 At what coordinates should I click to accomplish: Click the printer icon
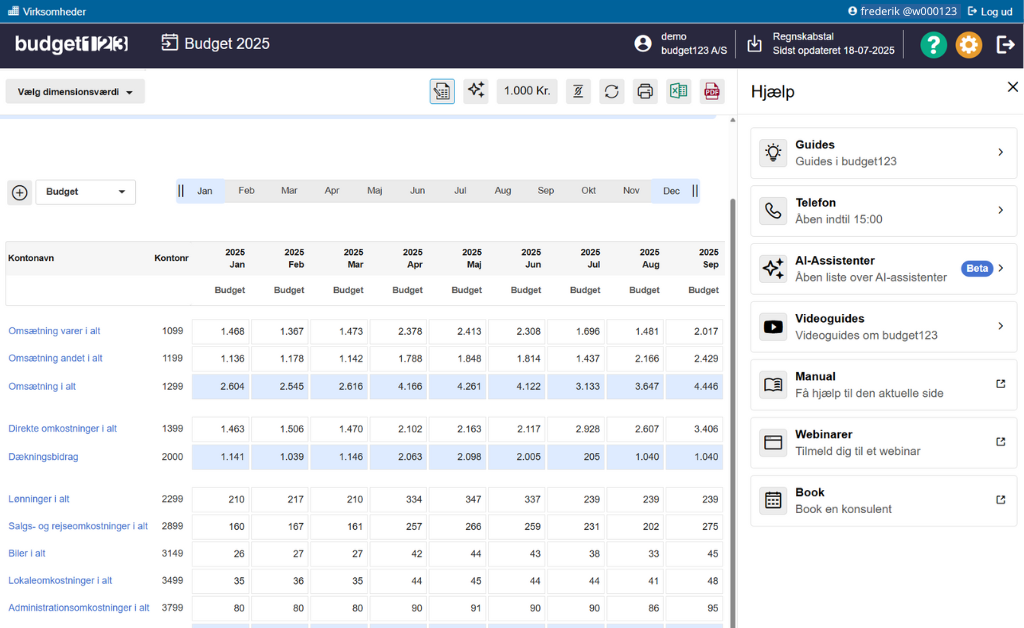coord(645,91)
